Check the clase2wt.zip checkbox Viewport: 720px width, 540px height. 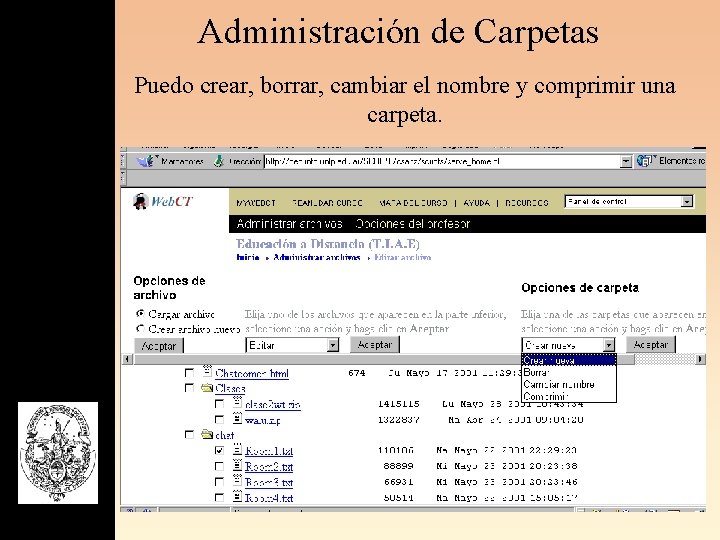pos(219,404)
